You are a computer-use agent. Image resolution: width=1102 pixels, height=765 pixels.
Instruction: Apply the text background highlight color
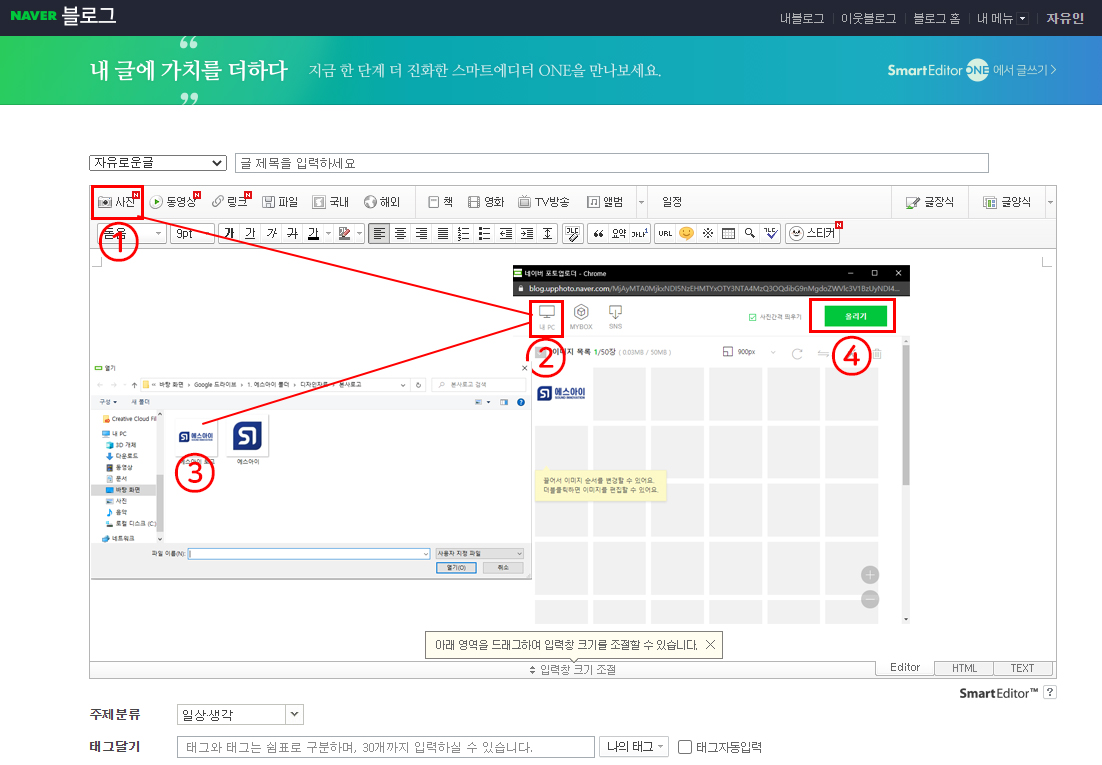(344, 233)
